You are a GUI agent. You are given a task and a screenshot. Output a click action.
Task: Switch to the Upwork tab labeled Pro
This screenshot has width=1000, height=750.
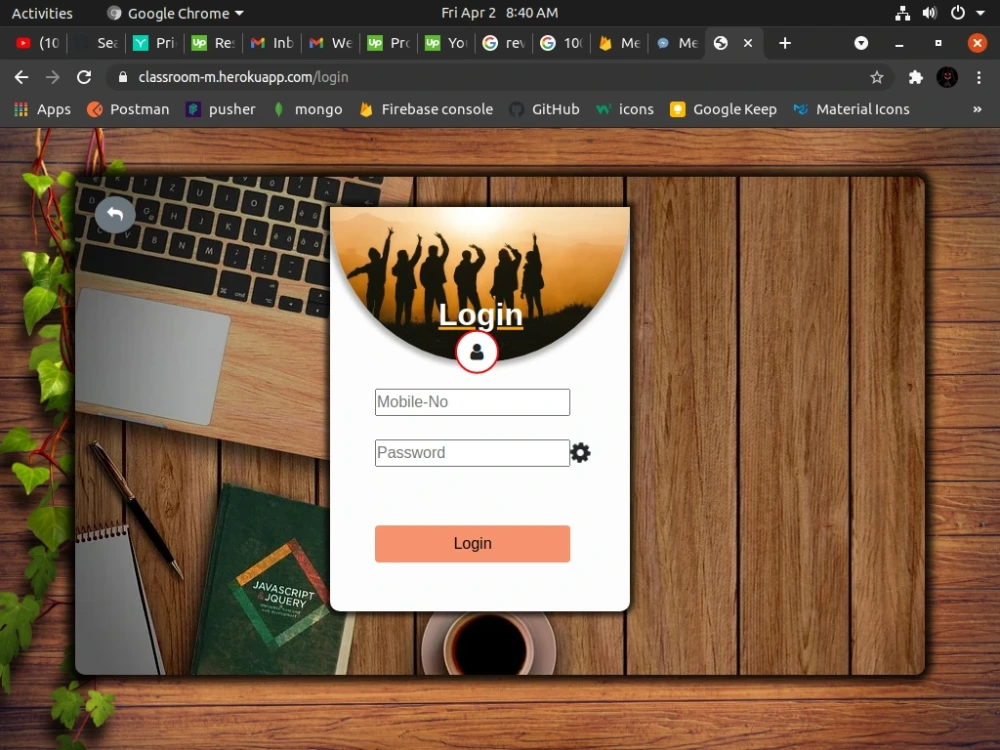389,43
